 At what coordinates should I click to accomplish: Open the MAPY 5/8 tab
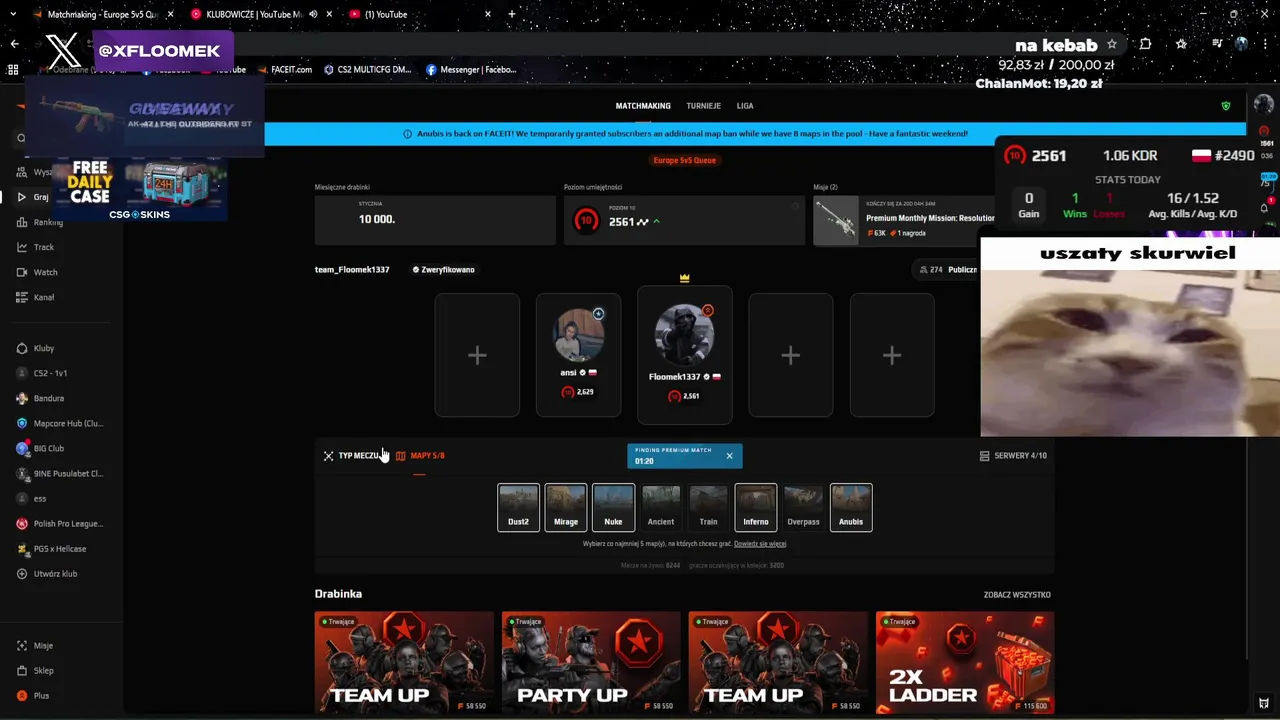(420, 456)
